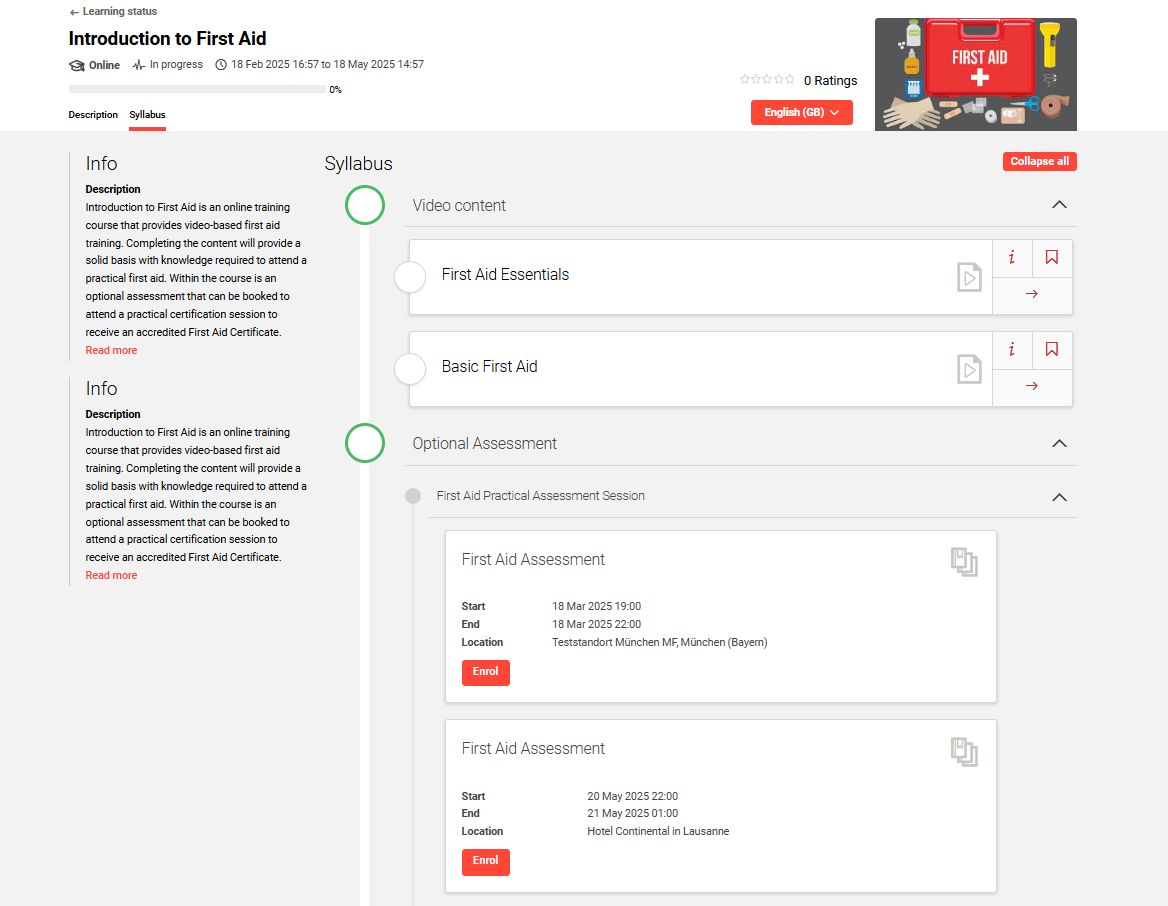Viewport: 1168px width, 906px height.
Task: Click info icon for First Aid Essentials
Action: point(1012,258)
